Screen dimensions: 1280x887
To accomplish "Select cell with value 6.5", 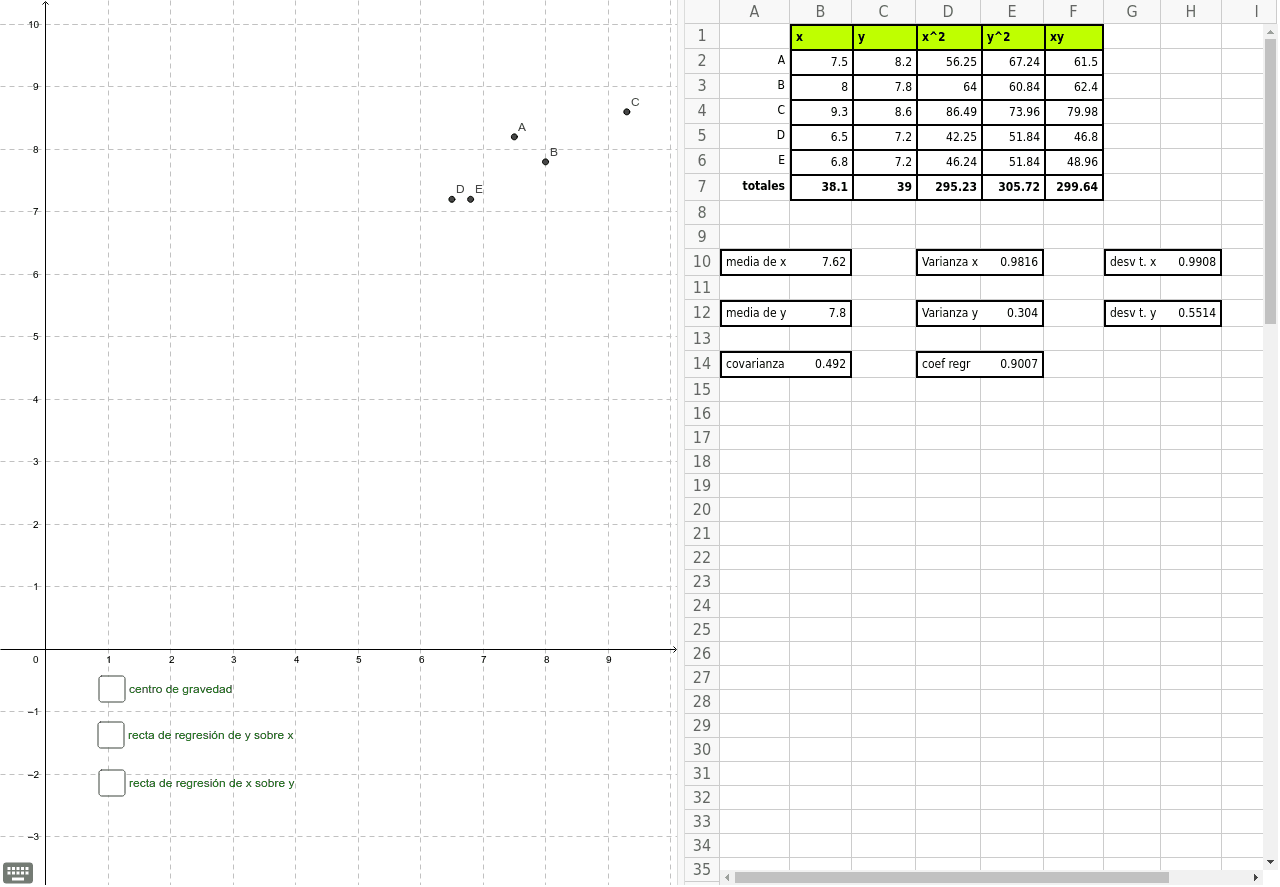I will point(821,136).
